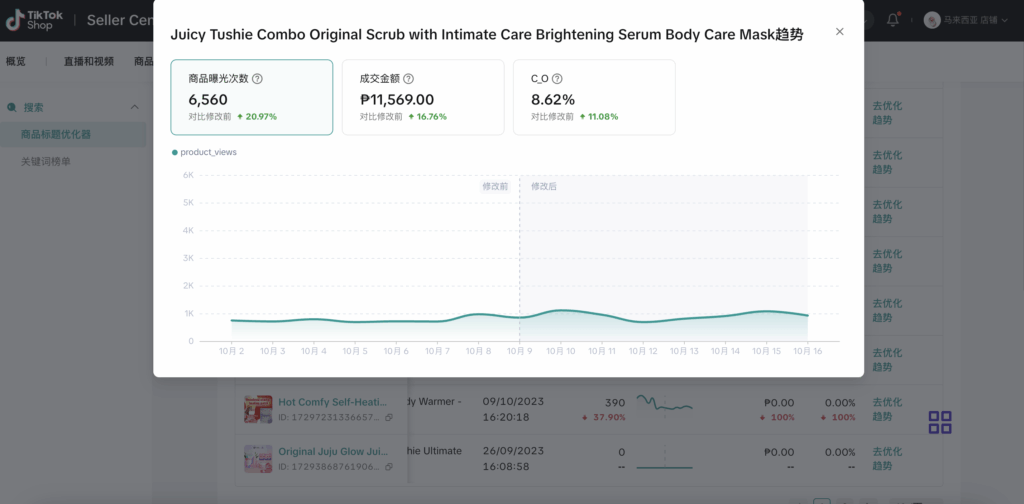Copy the Hot Comfy product ID

pos(389,417)
